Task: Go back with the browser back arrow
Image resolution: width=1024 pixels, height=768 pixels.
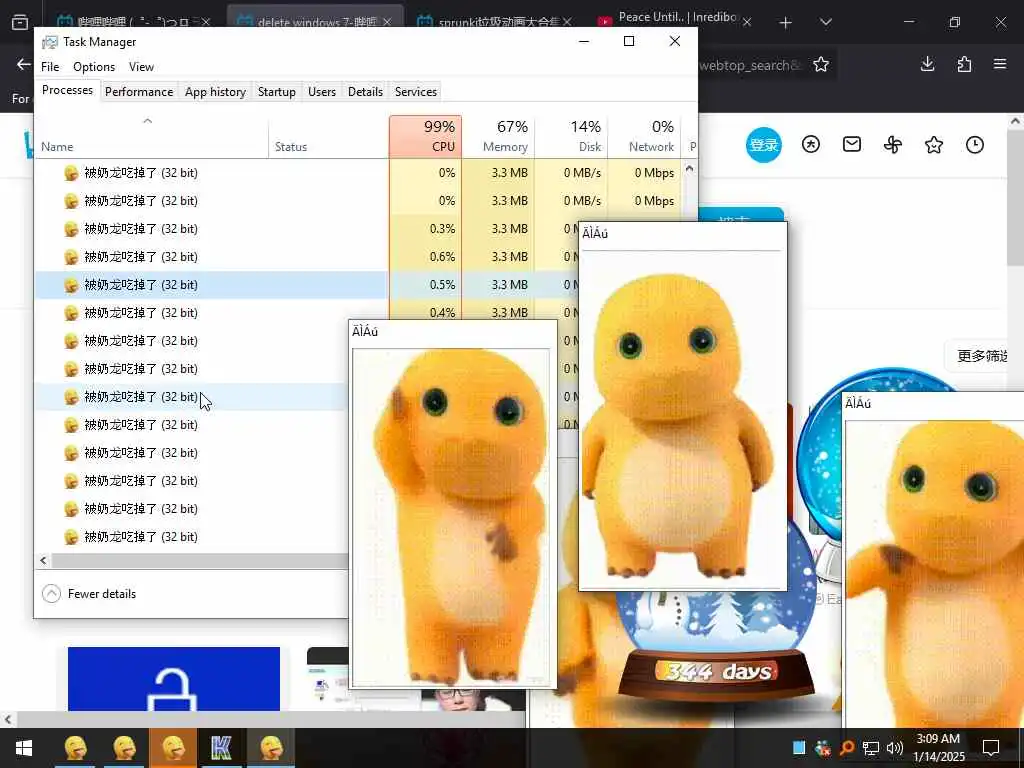Action: [24, 64]
